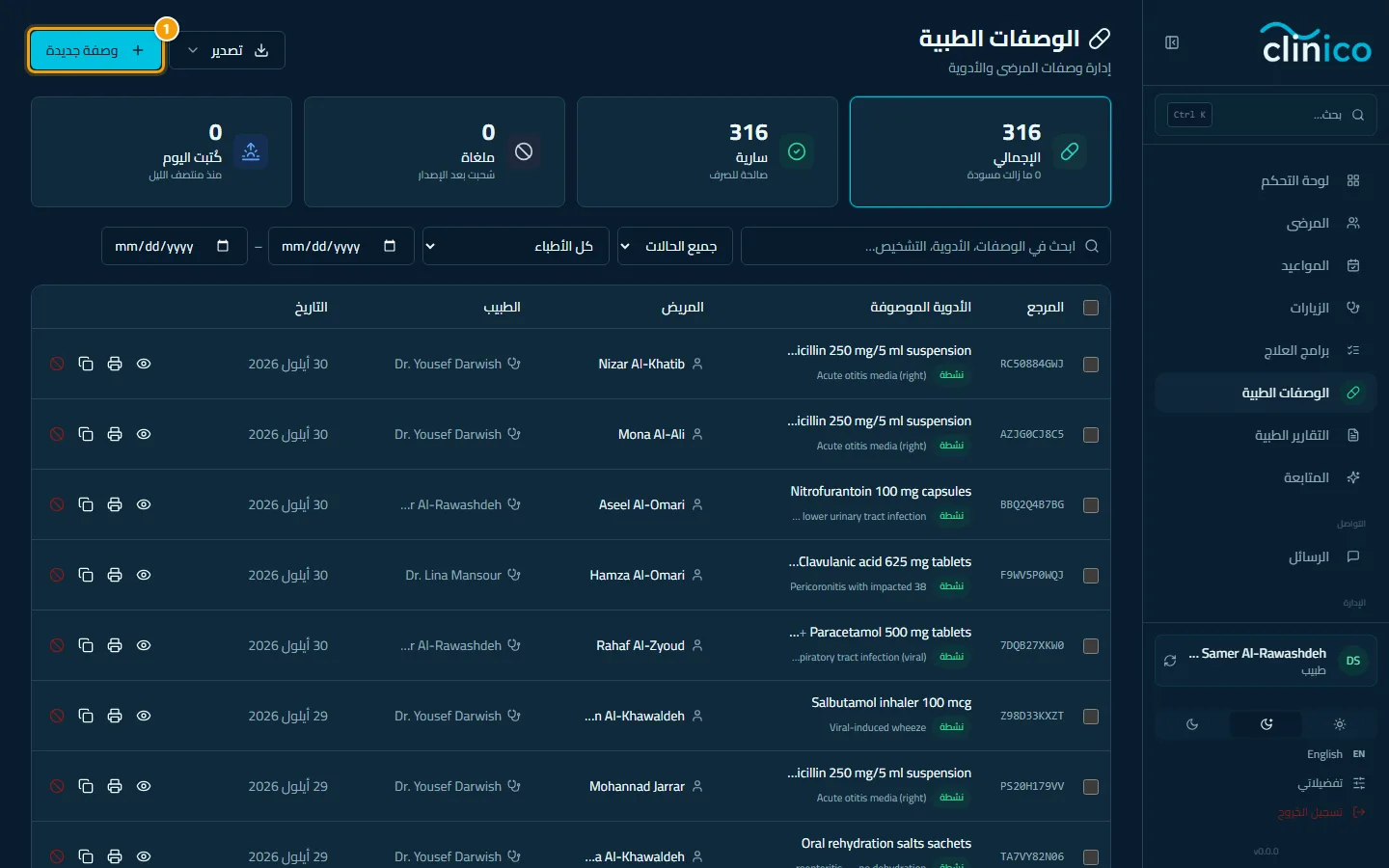Select the cancelled (ملغاة) stat card
The width and height of the screenshot is (1389, 868).
click(x=434, y=151)
